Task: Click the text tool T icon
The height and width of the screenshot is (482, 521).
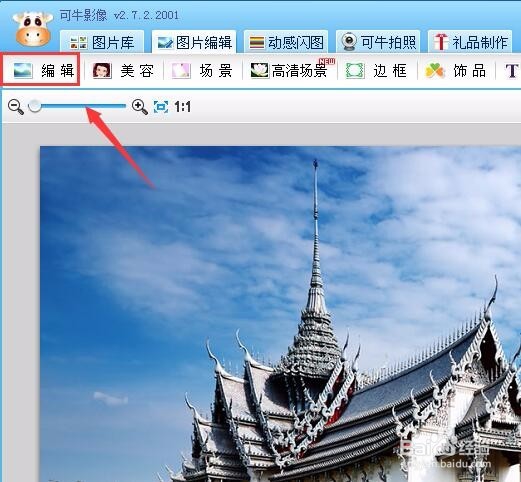Action: 511,71
